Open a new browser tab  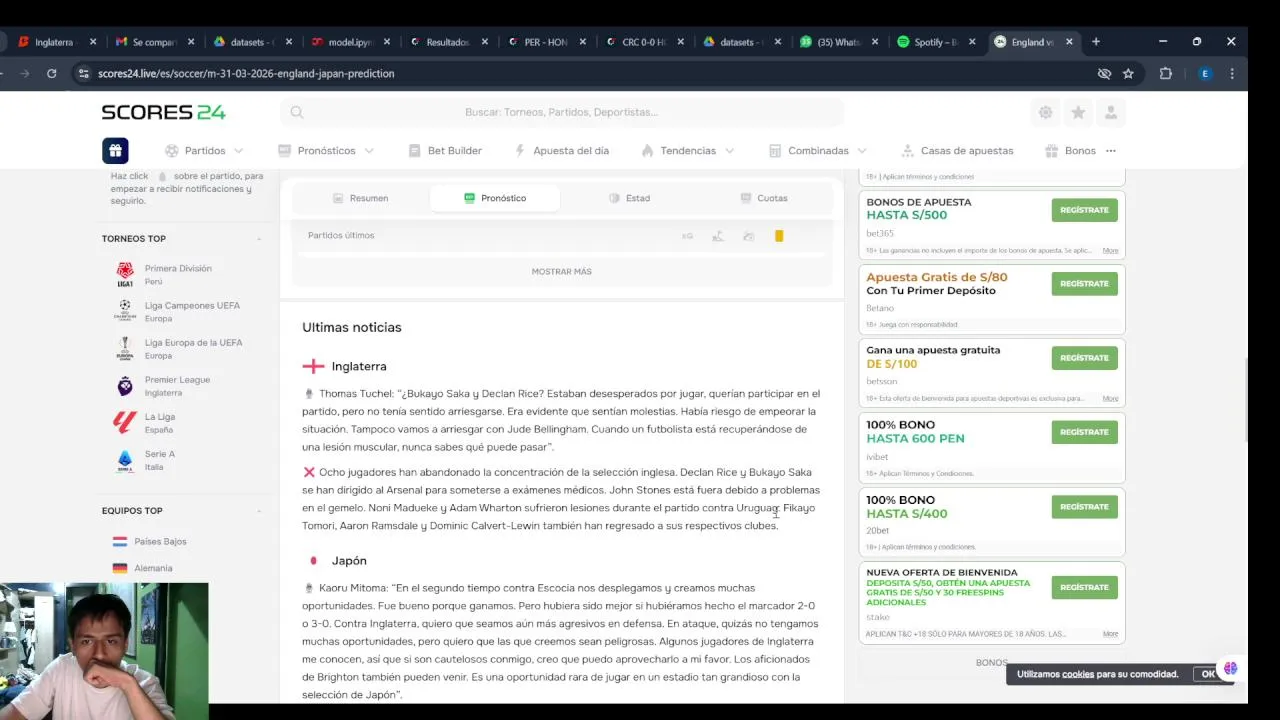point(1096,42)
